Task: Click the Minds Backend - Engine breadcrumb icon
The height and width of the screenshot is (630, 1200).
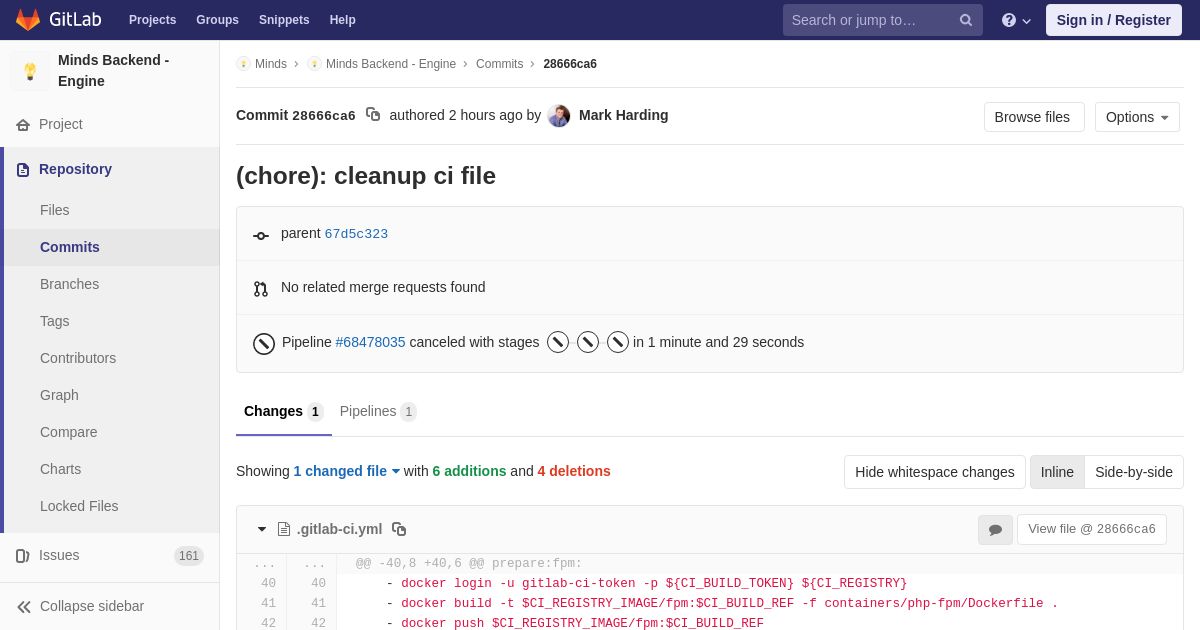Action: [x=314, y=64]
